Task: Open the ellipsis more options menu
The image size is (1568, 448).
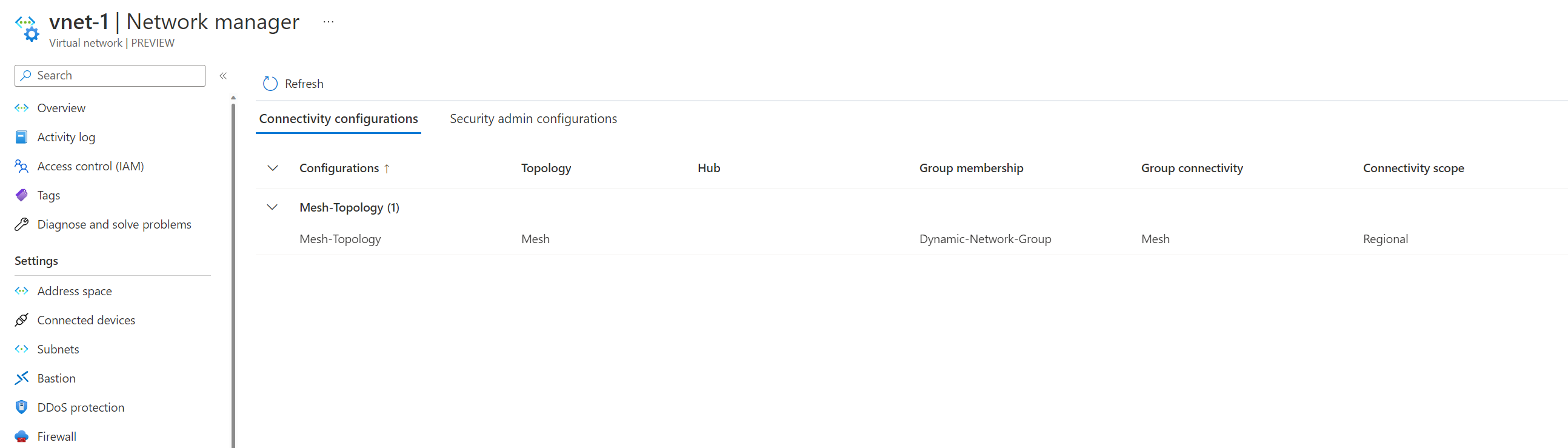Action: click(328, 22)
